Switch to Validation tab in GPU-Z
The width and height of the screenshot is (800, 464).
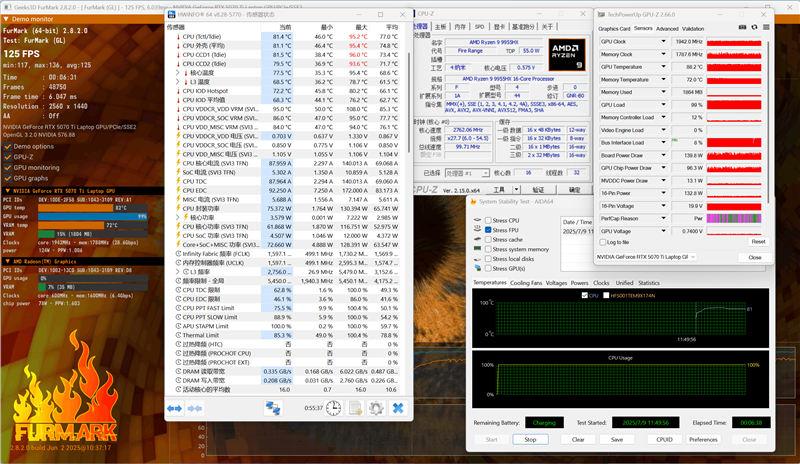click(693, 29)
